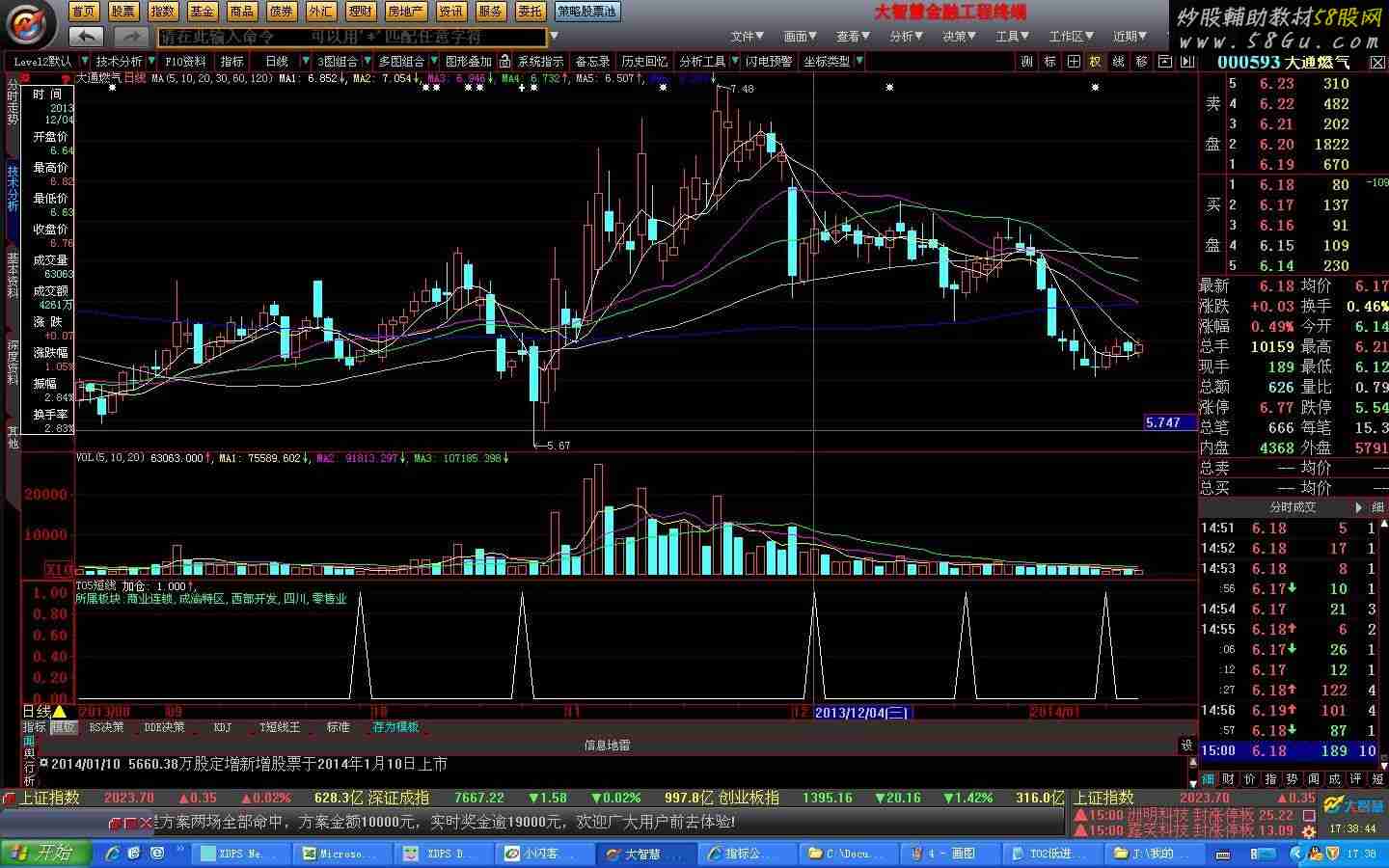Click the F10资料 toolbar button
1389x868 pixels.
tap(185, 61)
